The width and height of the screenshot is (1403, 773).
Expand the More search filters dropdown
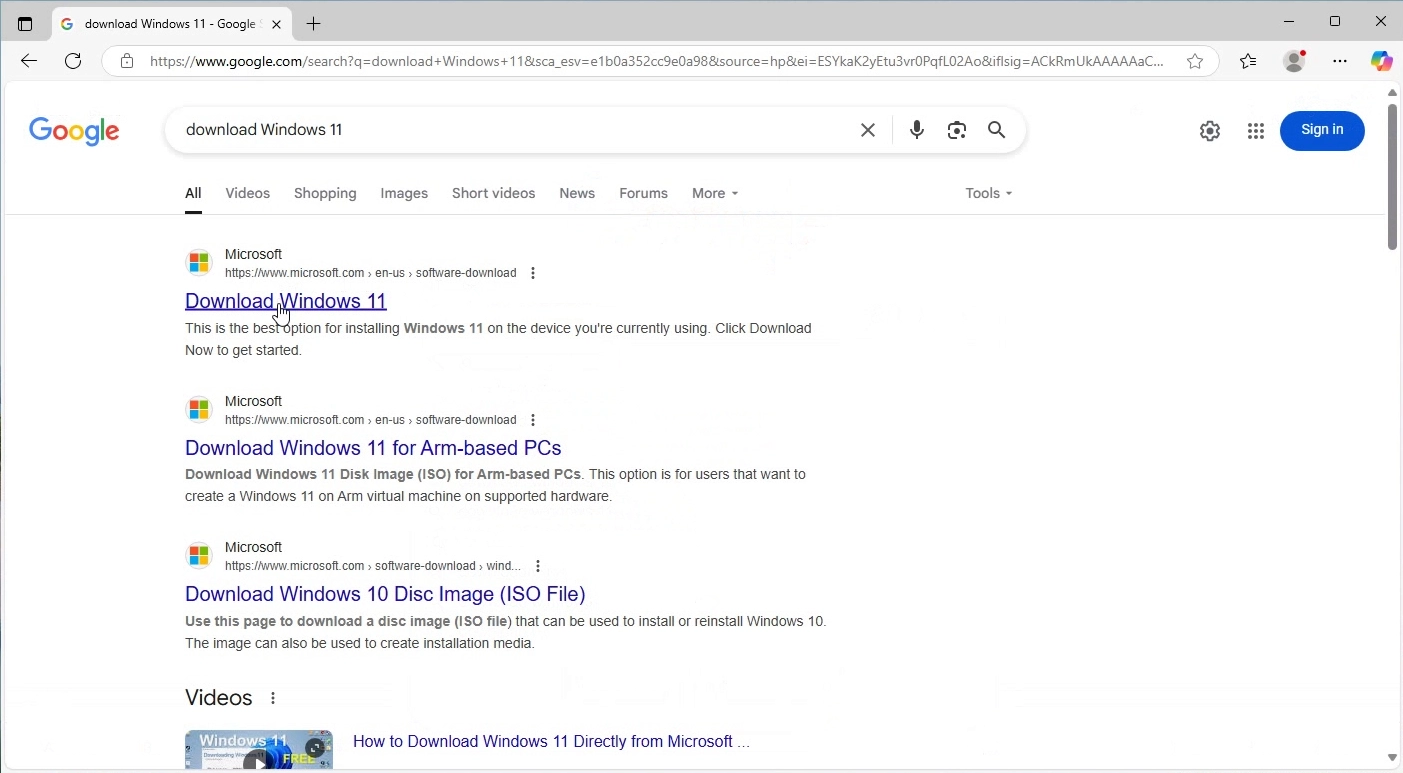[x=716, y=194]
